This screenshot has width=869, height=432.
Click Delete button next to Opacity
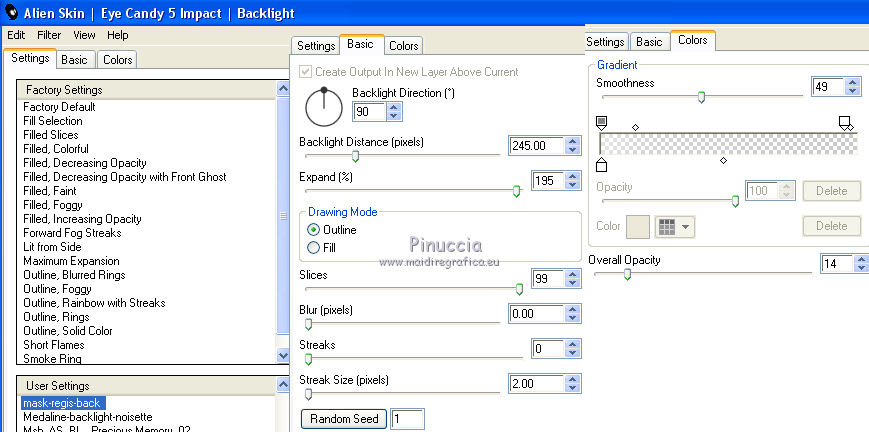click(832, 191)
